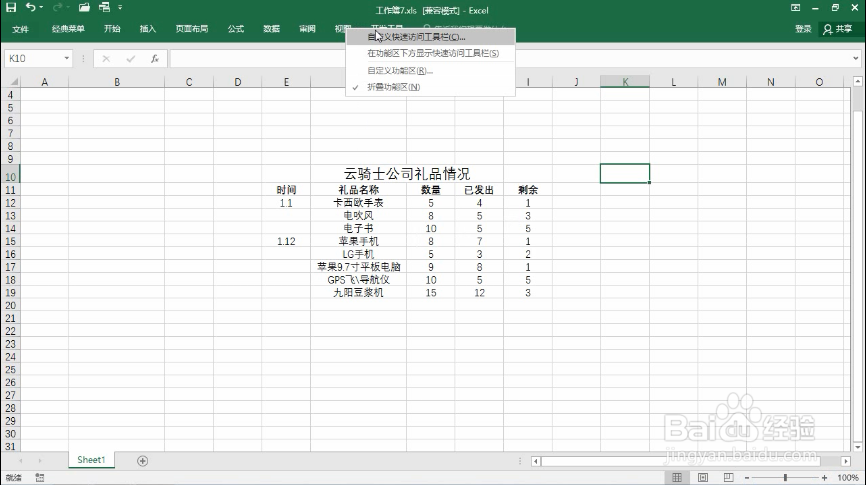Click the Open file folder icon

click(84, 7)
